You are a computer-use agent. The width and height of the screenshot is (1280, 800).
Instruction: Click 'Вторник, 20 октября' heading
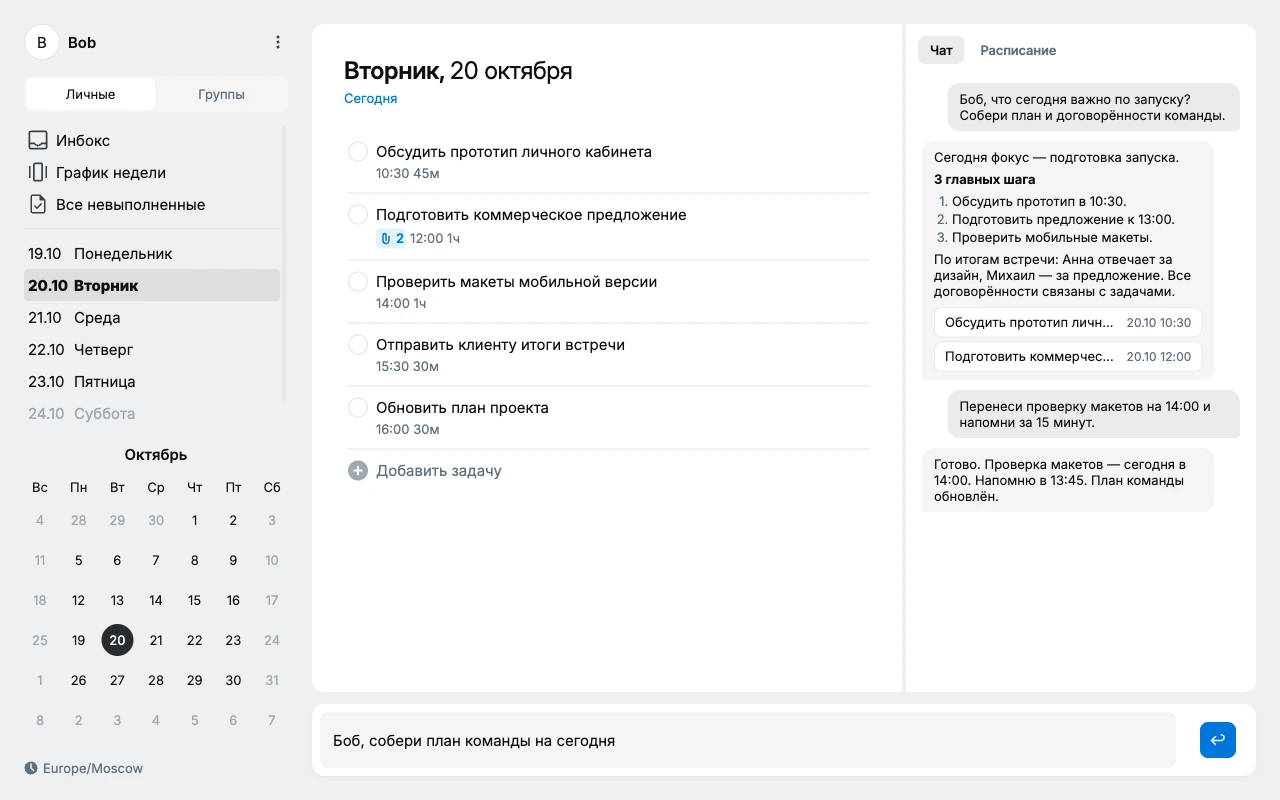(x=458, y=70)
